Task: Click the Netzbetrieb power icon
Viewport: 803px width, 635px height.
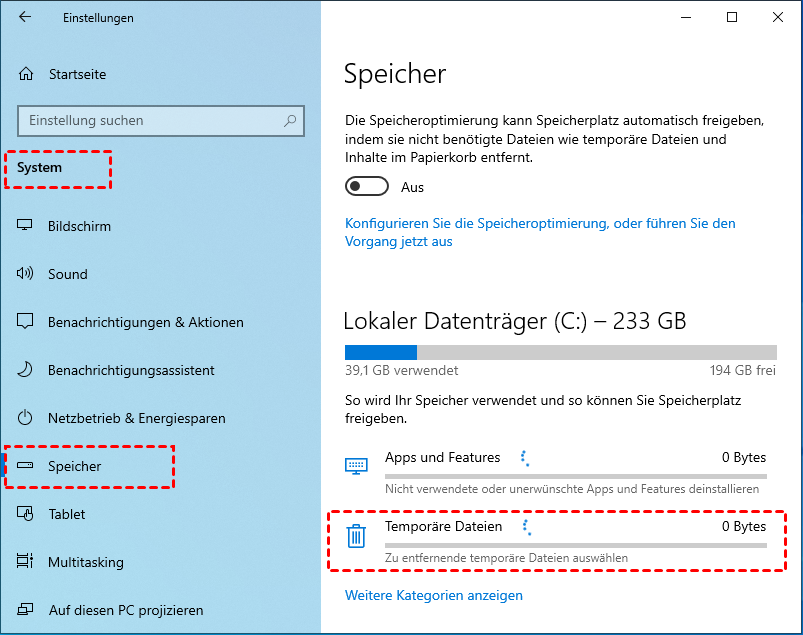Action: coord(26,418)
